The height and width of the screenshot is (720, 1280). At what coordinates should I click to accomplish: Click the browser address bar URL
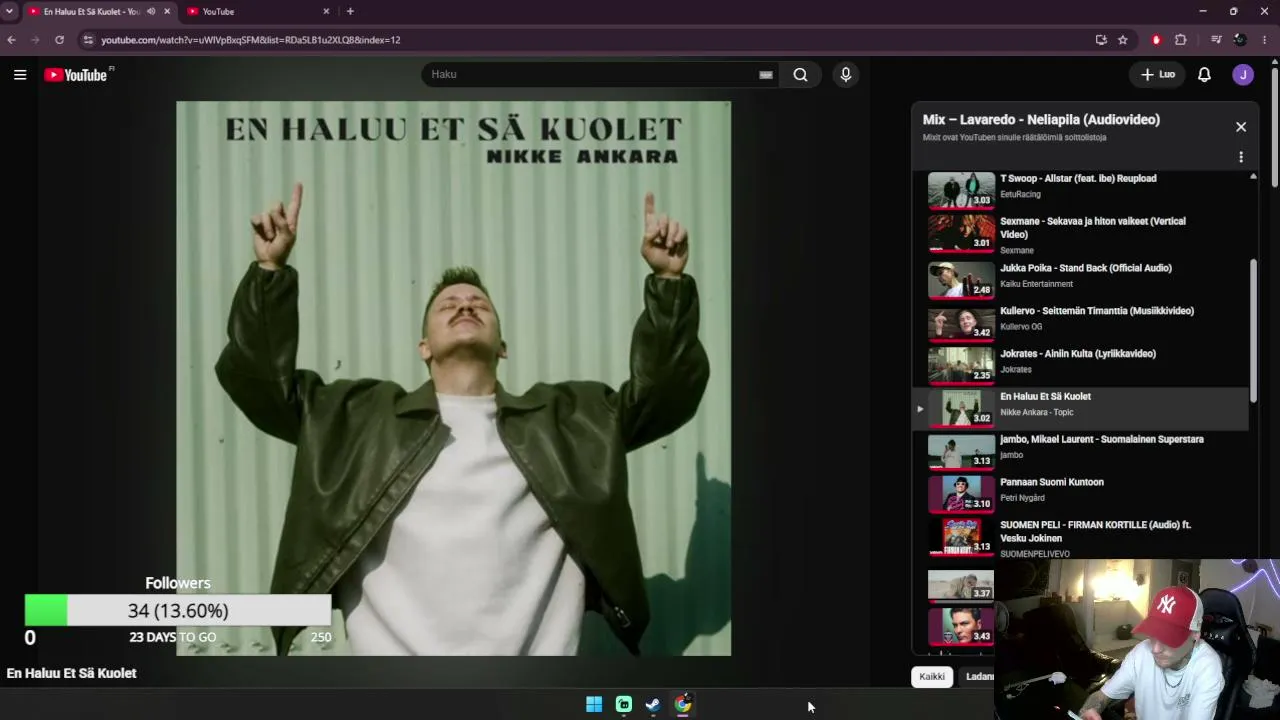tap(250, 40)
